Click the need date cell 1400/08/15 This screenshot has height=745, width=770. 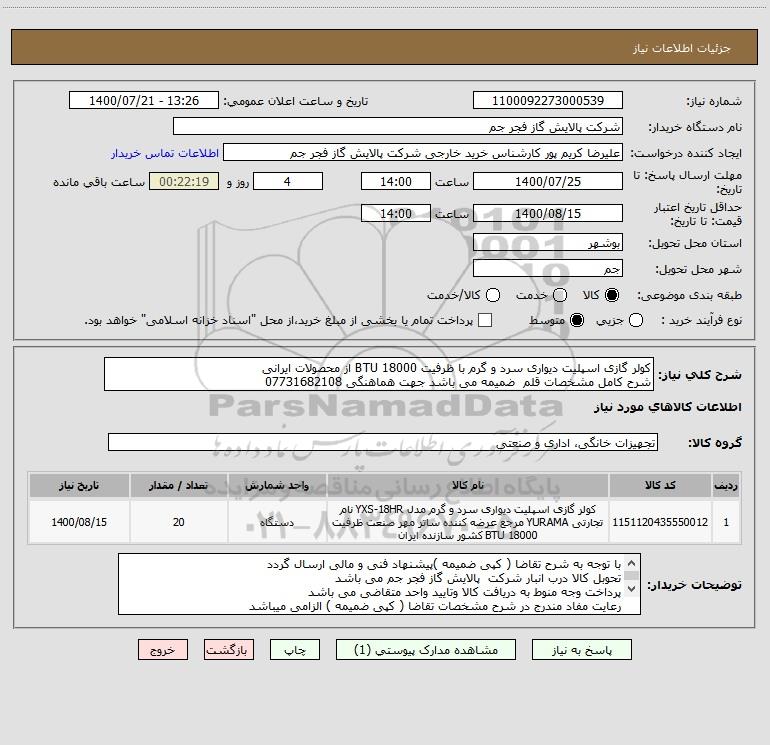click(x=79, y=522)
